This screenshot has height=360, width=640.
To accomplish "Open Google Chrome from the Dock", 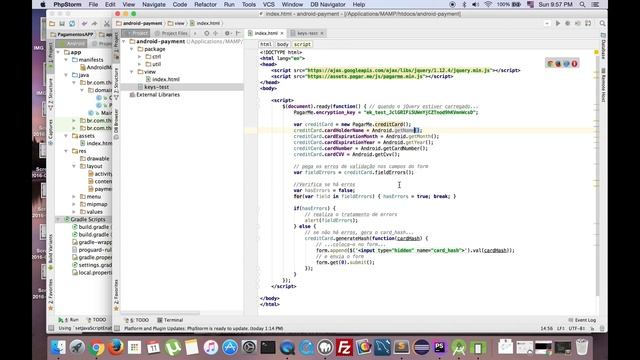I will [96, 347].
